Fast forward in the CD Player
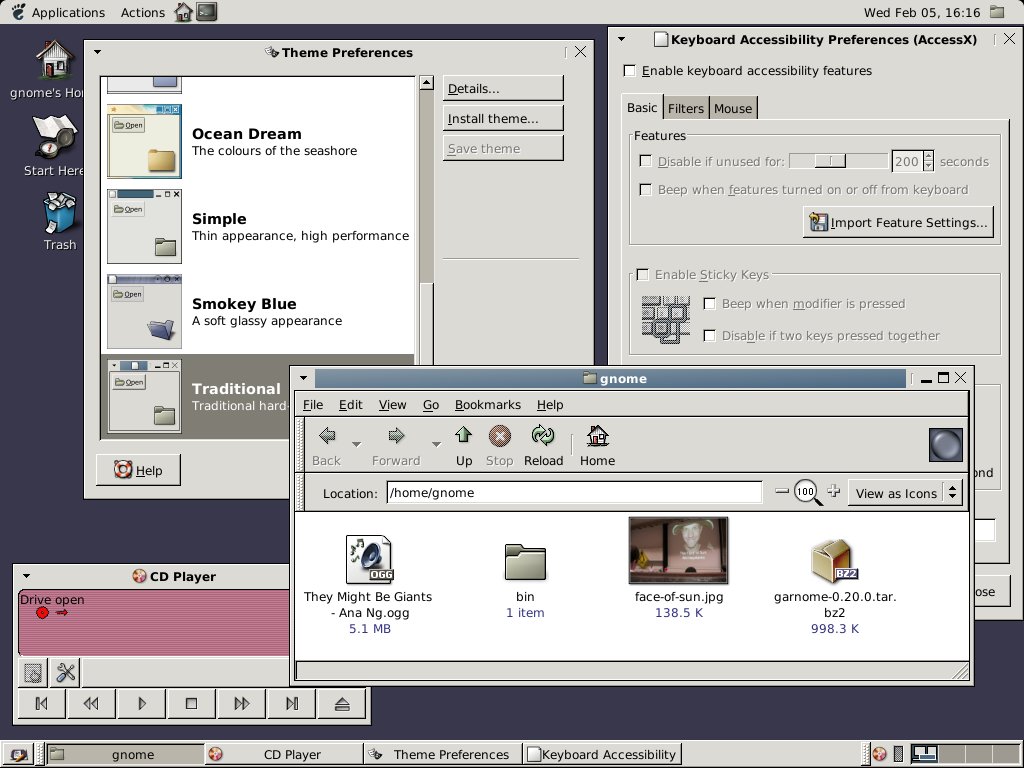This screenshot has height=768, width=1024. (x=242, y=703)
